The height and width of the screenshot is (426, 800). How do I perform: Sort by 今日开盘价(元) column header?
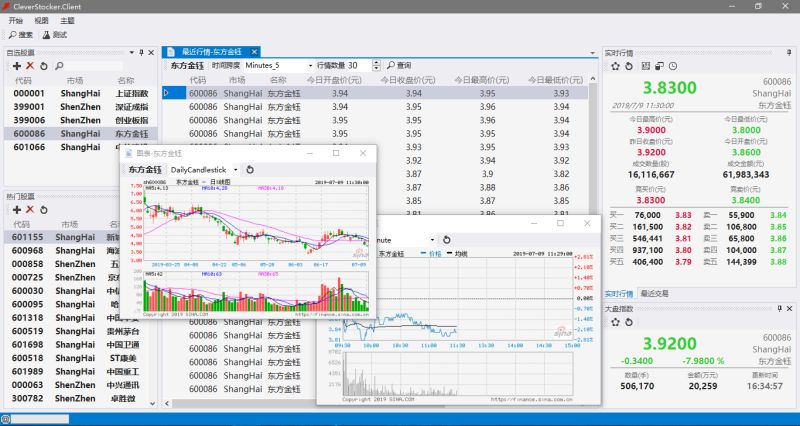pos(334,80)
